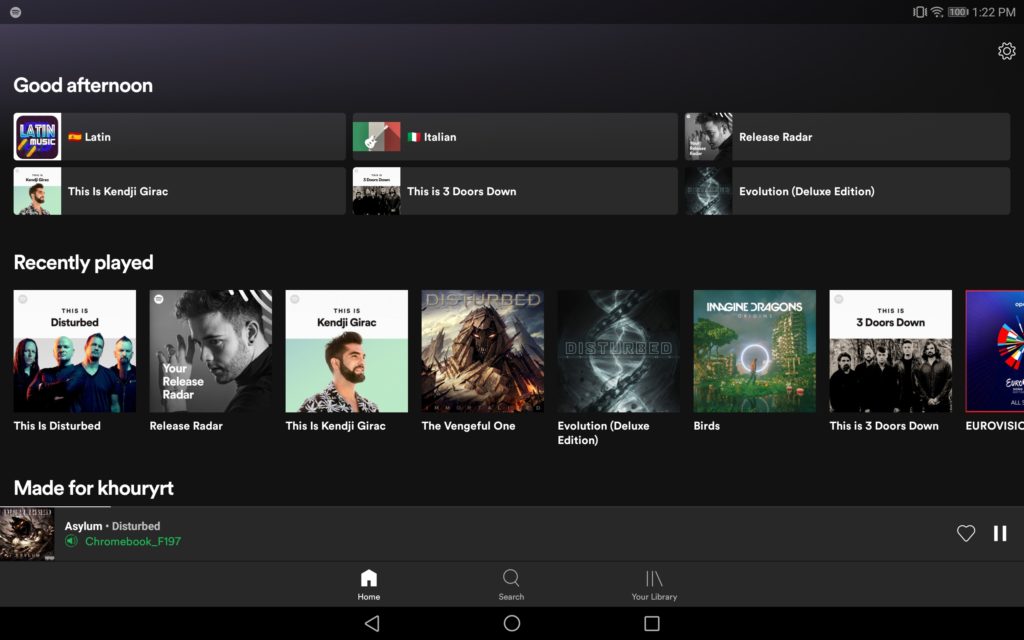Open Your Library tab

point(654,584)
